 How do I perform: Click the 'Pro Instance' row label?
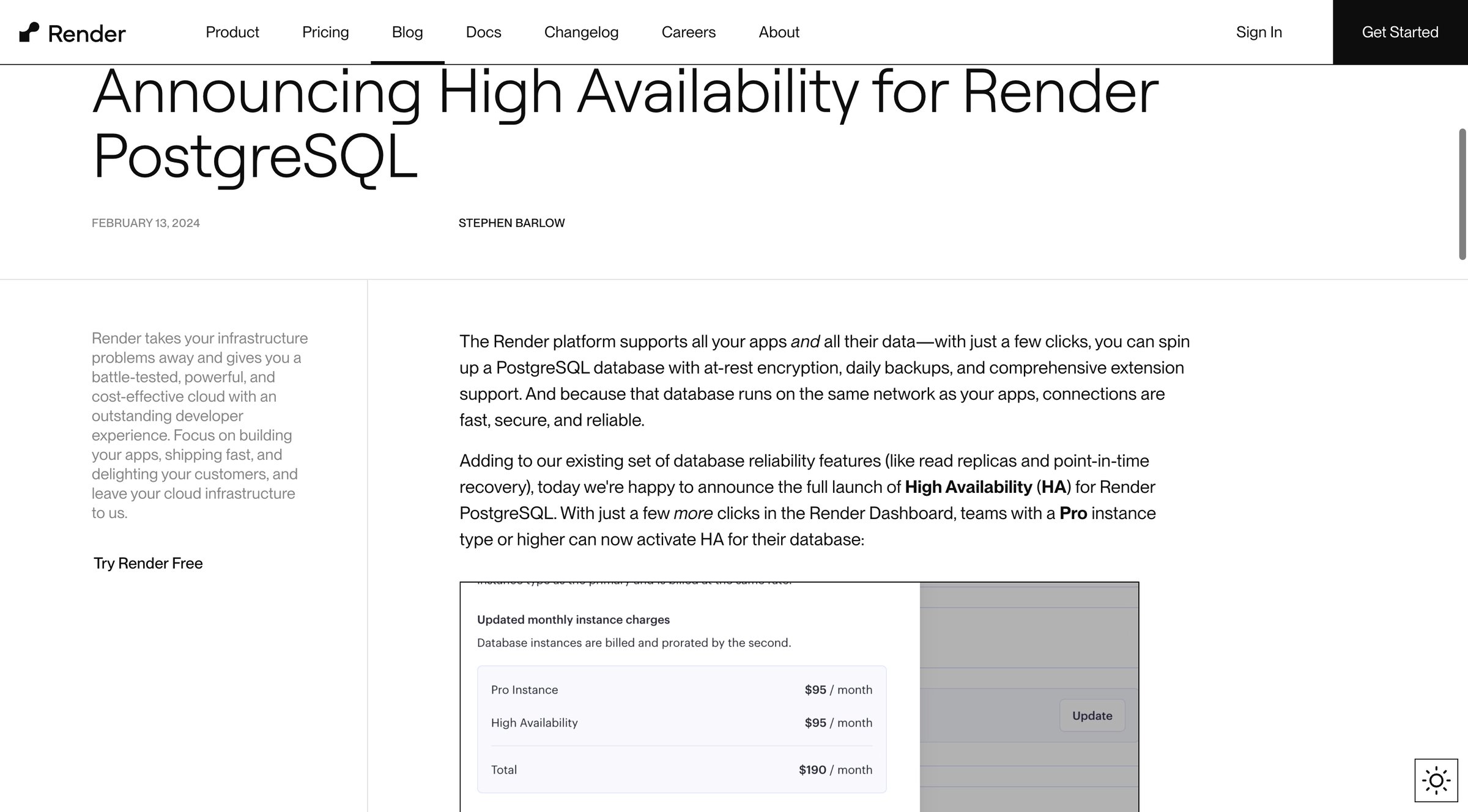click(524, 690)
